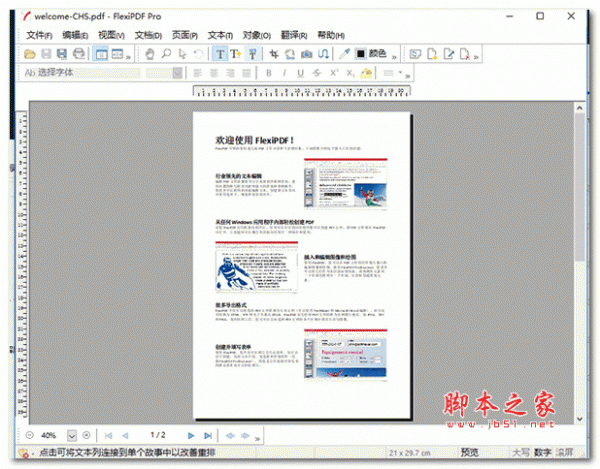600x469 pixels.
Task: Select the Zoom magnifier tool
Action: click(166, 54)
